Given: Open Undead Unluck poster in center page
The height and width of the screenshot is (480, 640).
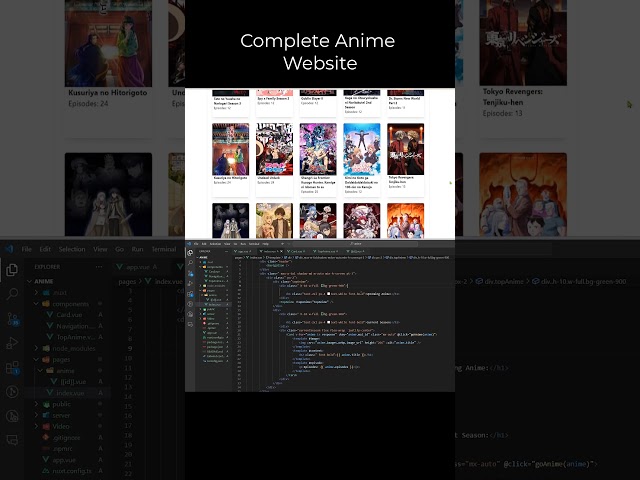Looking at the screenshot, I should pos(274,149).
